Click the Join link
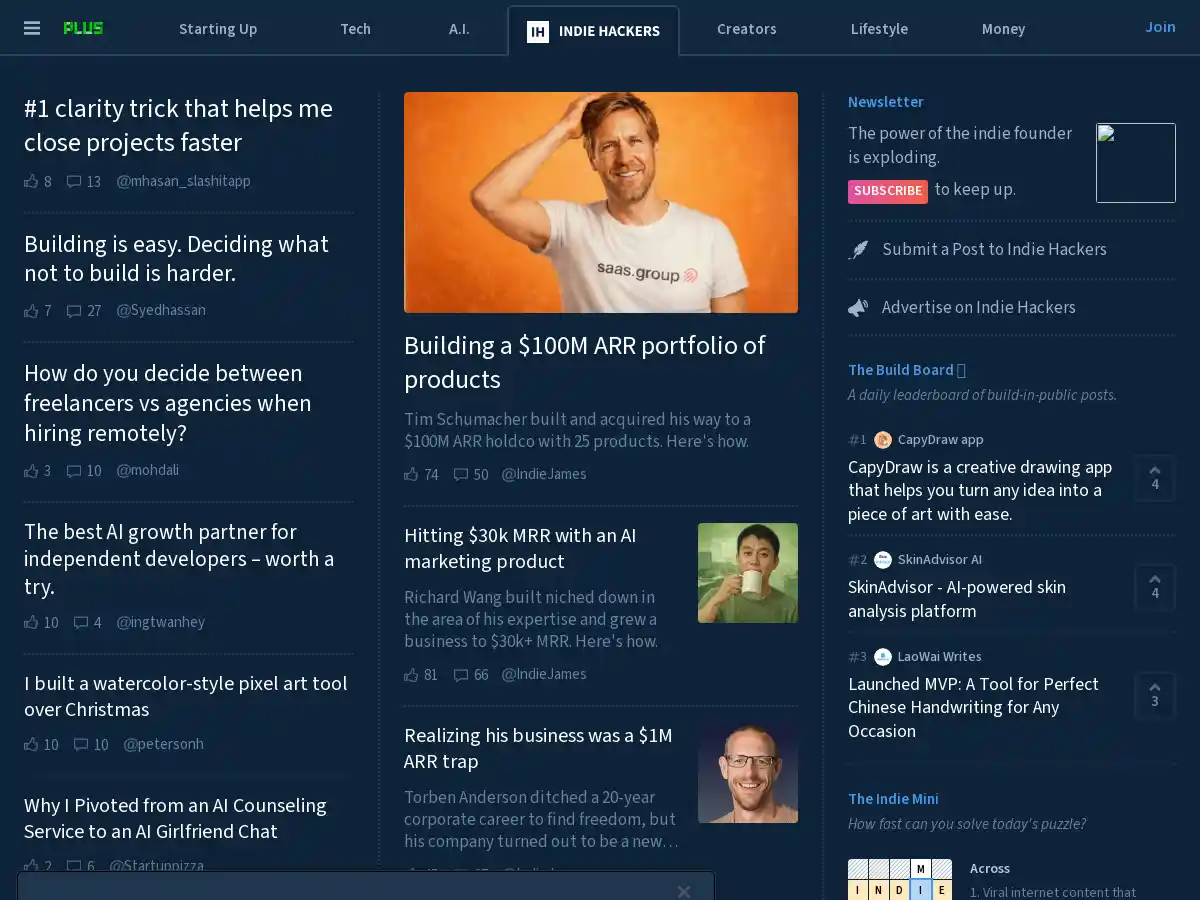The width and height of the screenshot is (1200, 900). (1160, 27)
